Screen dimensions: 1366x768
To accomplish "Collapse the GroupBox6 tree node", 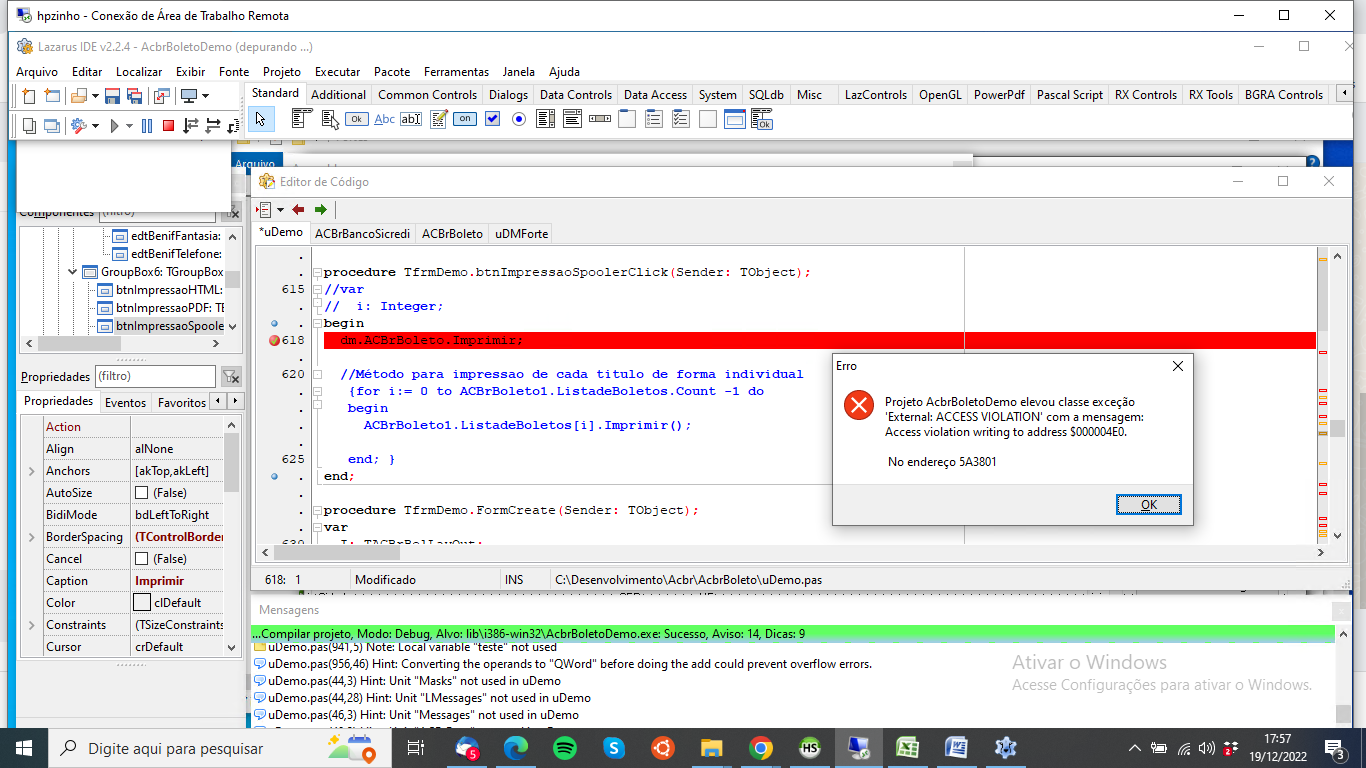I will [x=73, y=272].
